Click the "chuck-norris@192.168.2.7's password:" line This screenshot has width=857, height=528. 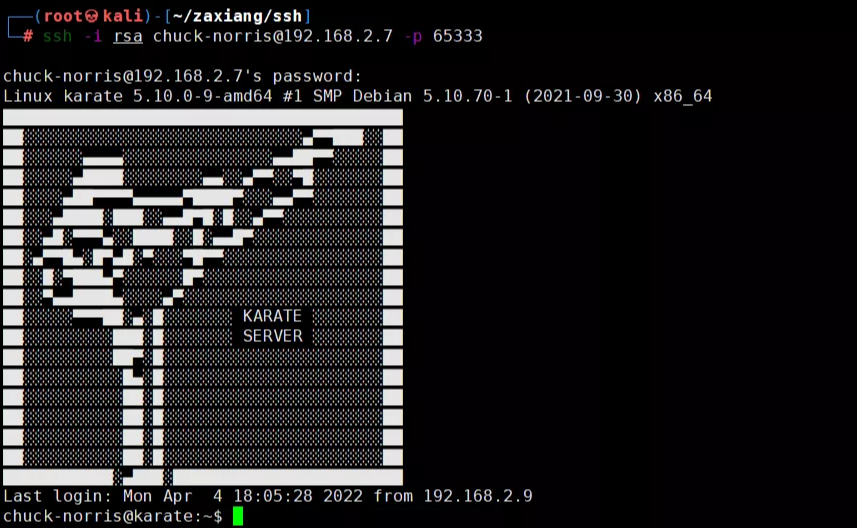pos(182,76)
